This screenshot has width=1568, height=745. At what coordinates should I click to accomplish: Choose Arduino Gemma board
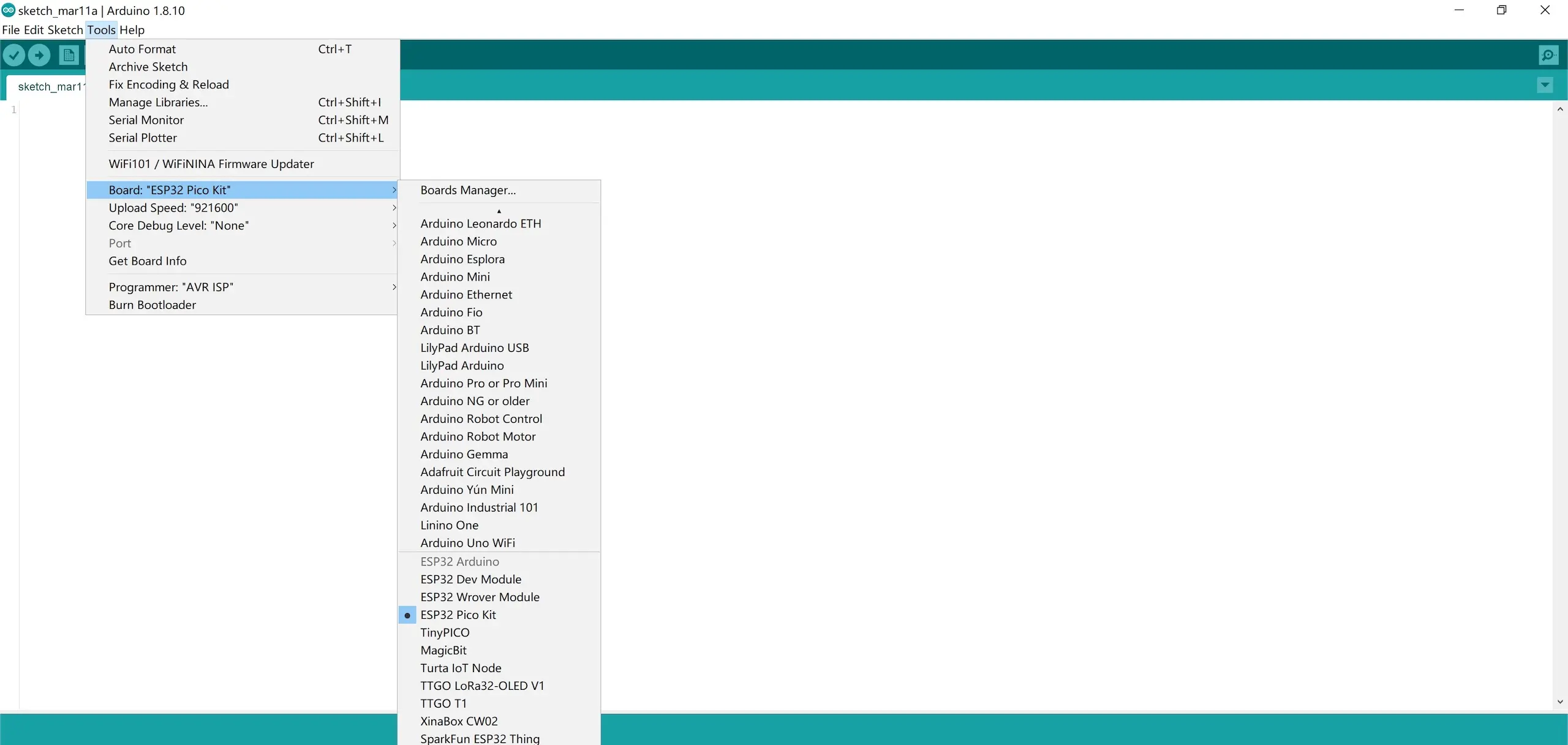[499, 455]
